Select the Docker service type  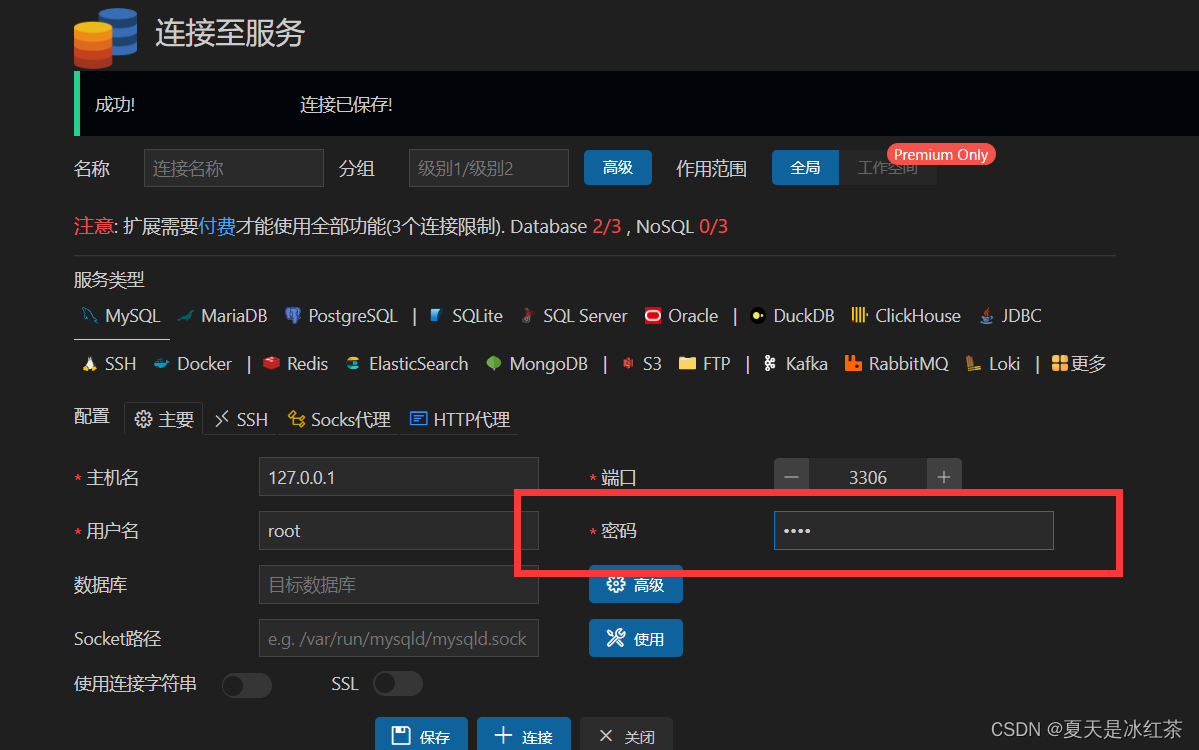(193, 364)
